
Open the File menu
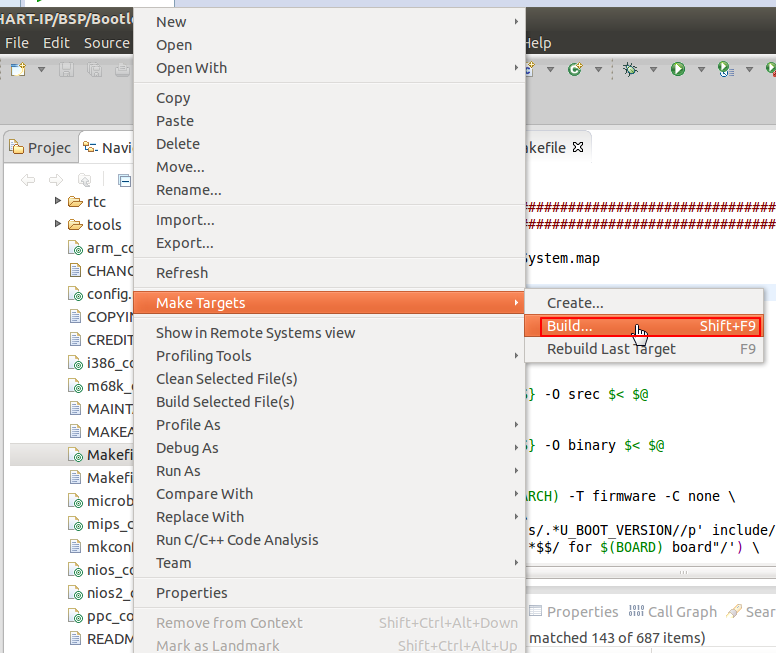17,43
